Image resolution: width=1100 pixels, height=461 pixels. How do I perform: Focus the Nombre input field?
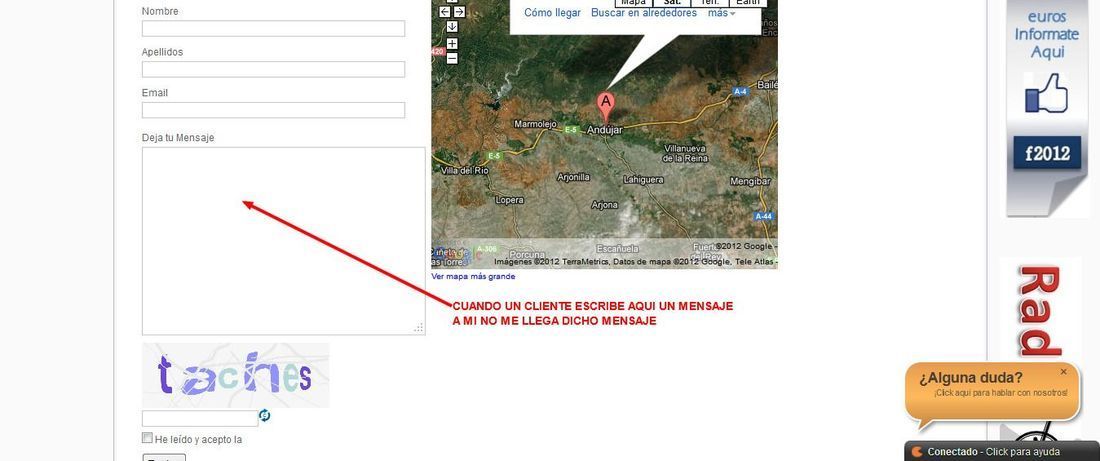coord(274,29)
